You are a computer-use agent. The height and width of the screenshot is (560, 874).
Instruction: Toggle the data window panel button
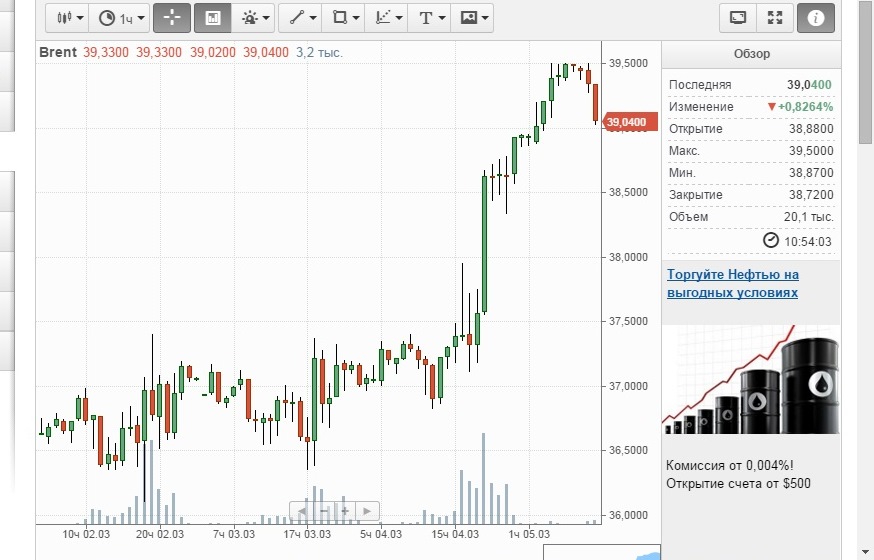pyautogui.click(x=212, y=18)
